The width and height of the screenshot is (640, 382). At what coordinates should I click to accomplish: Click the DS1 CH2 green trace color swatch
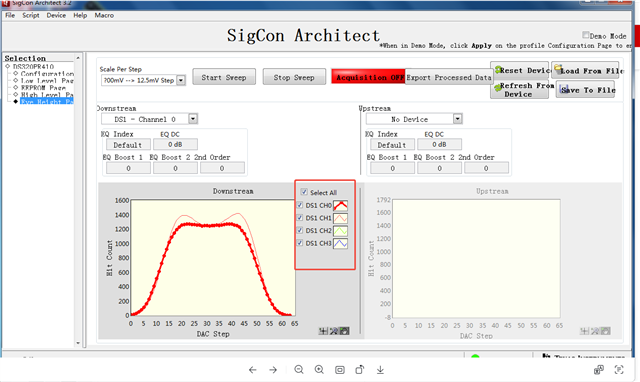click(340, 231)
